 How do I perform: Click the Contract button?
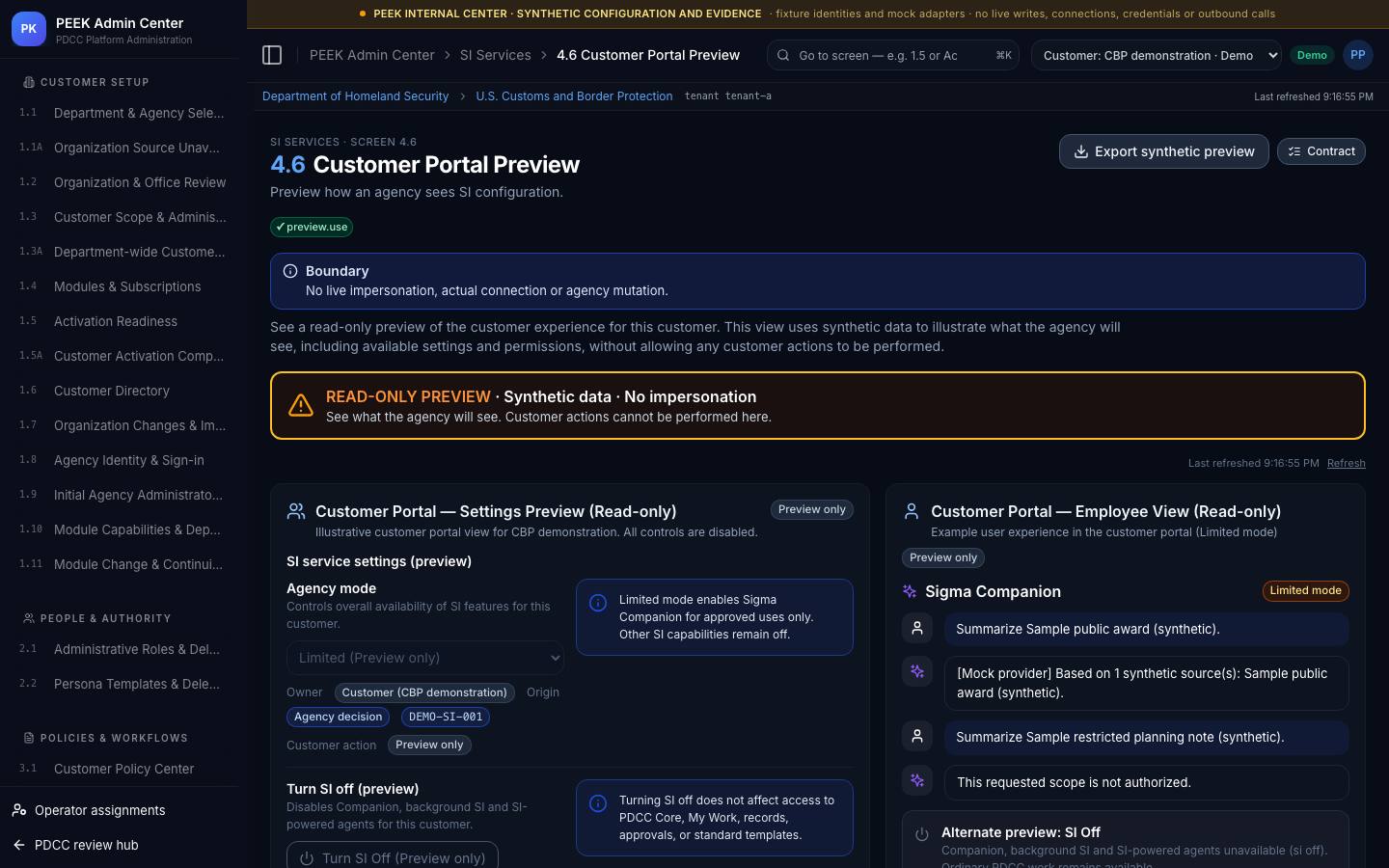(x=1321, y=151)
